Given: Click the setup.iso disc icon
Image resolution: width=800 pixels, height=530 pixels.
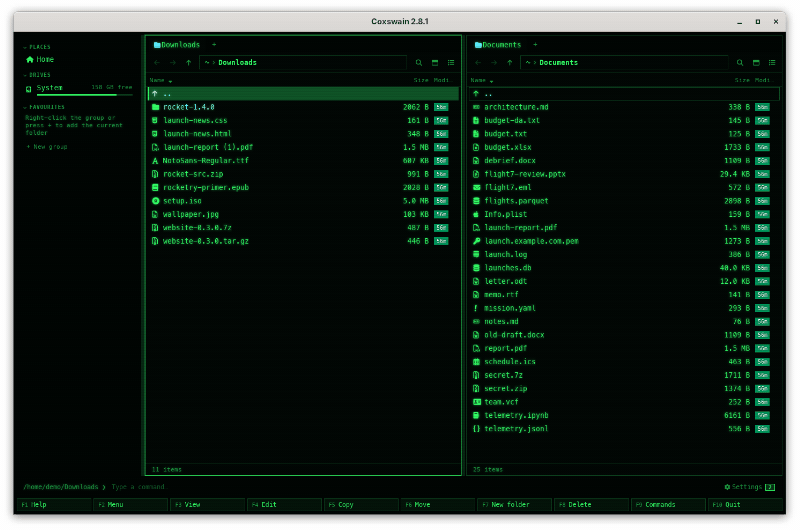Looking at the screenshot, I should [x=155, y=201].
